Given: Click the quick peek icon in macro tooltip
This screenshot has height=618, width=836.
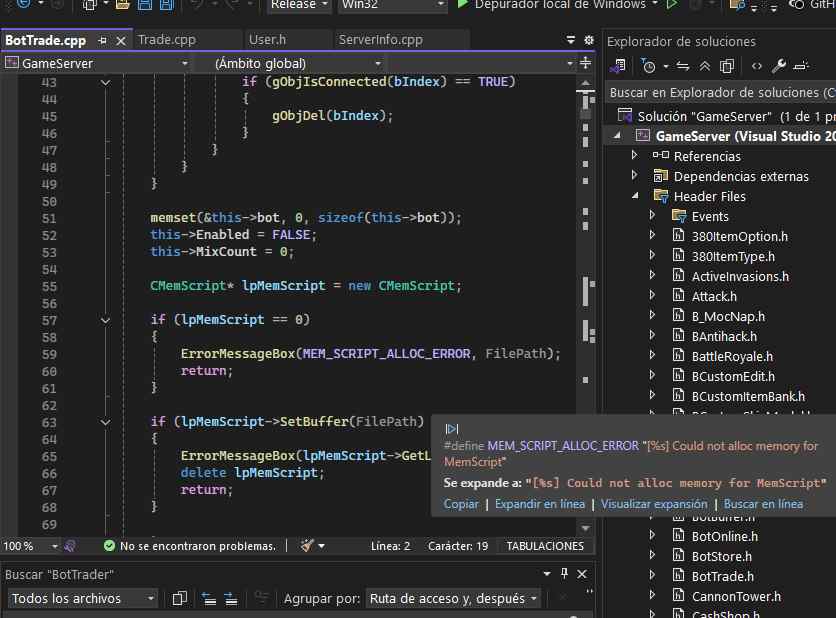Looking at the screenshot, I should point(452,429).
